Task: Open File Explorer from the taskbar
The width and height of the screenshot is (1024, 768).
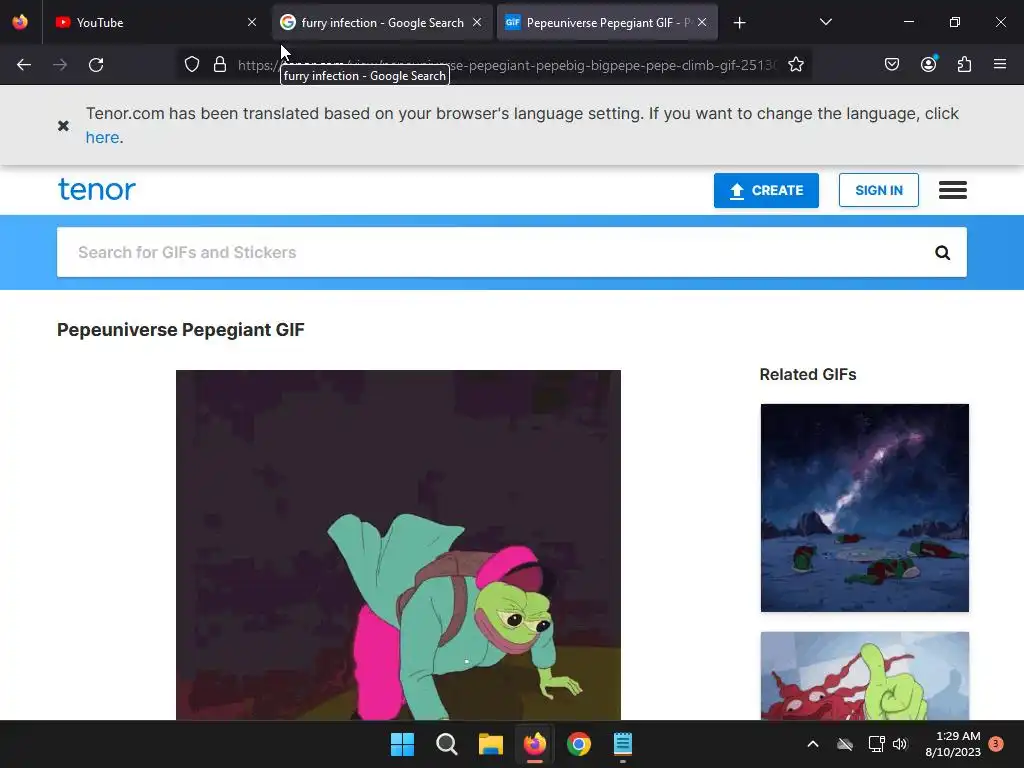Action: tap(490, 744)
